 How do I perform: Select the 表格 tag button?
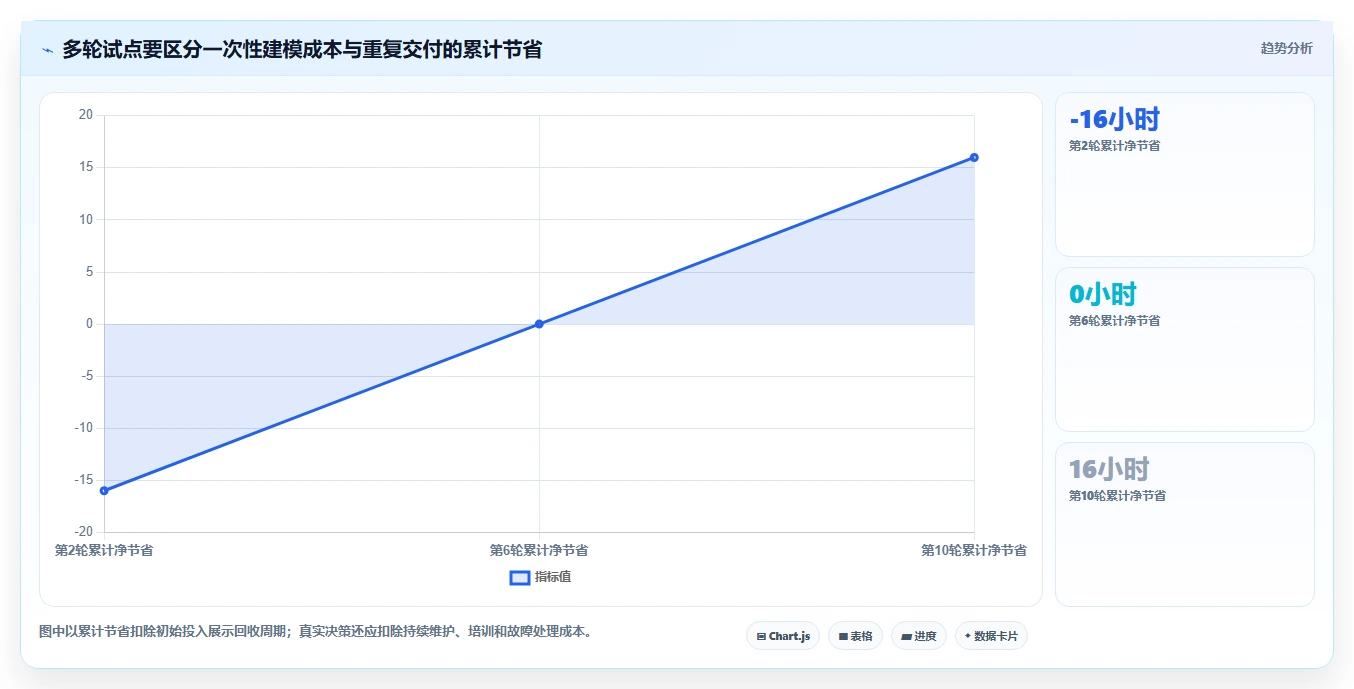coord(855,636)
